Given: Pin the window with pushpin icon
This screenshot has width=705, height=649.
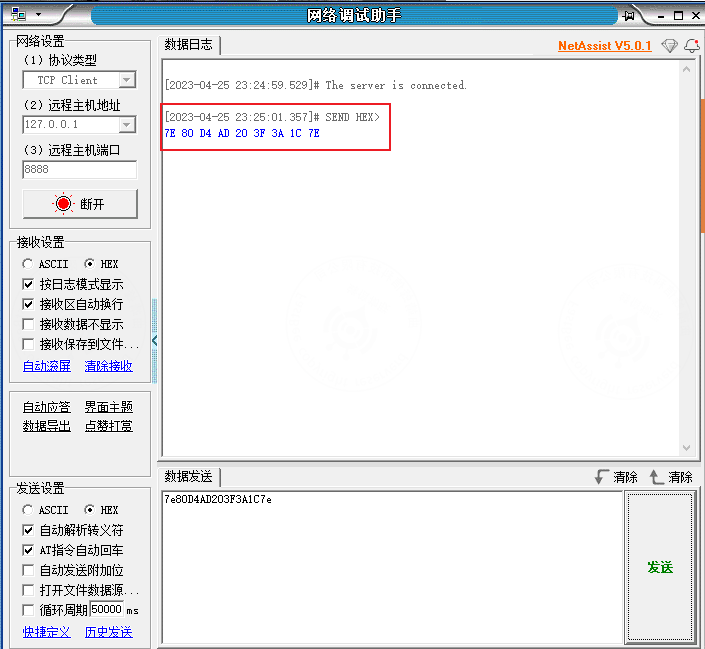Looking at the screenshot, I should (x=629, y=16).
